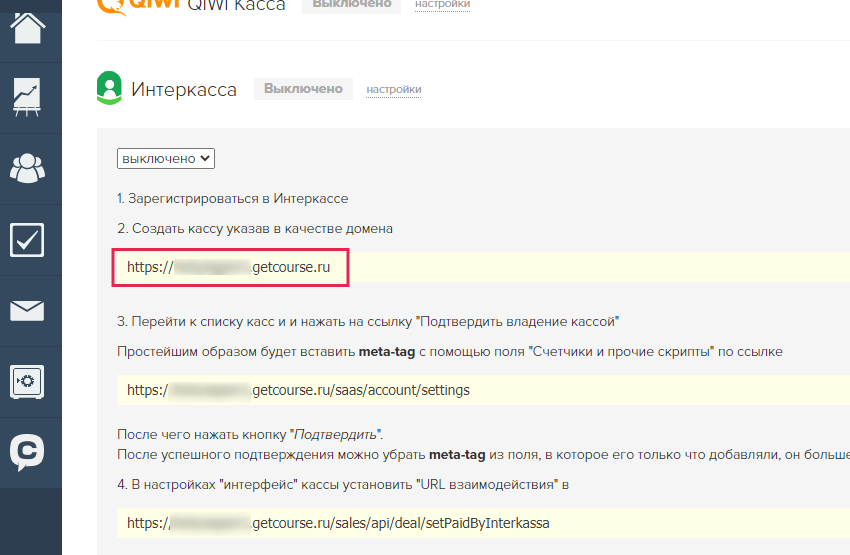Click the После успешного подтверждения line

tap(484, 455)
